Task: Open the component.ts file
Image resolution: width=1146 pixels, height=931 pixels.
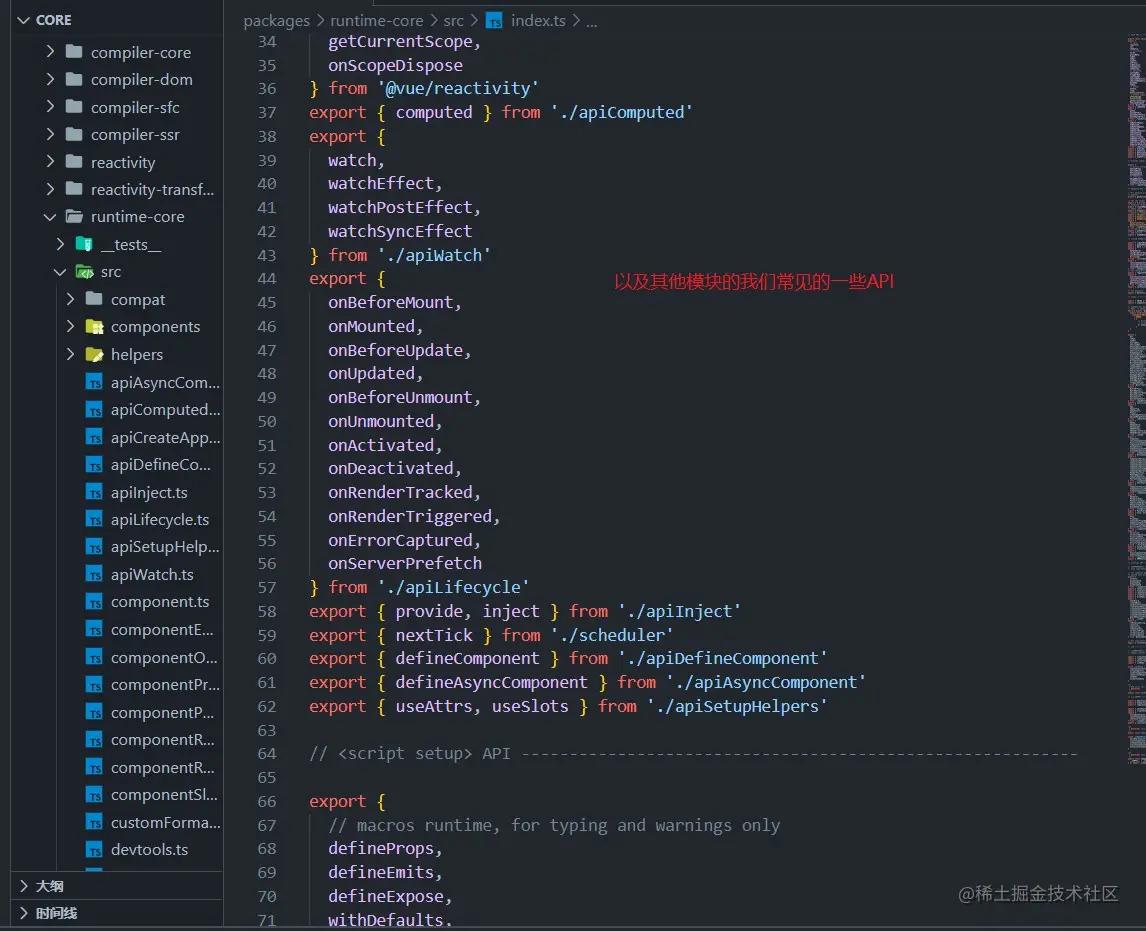Action: tap(160, 602)
